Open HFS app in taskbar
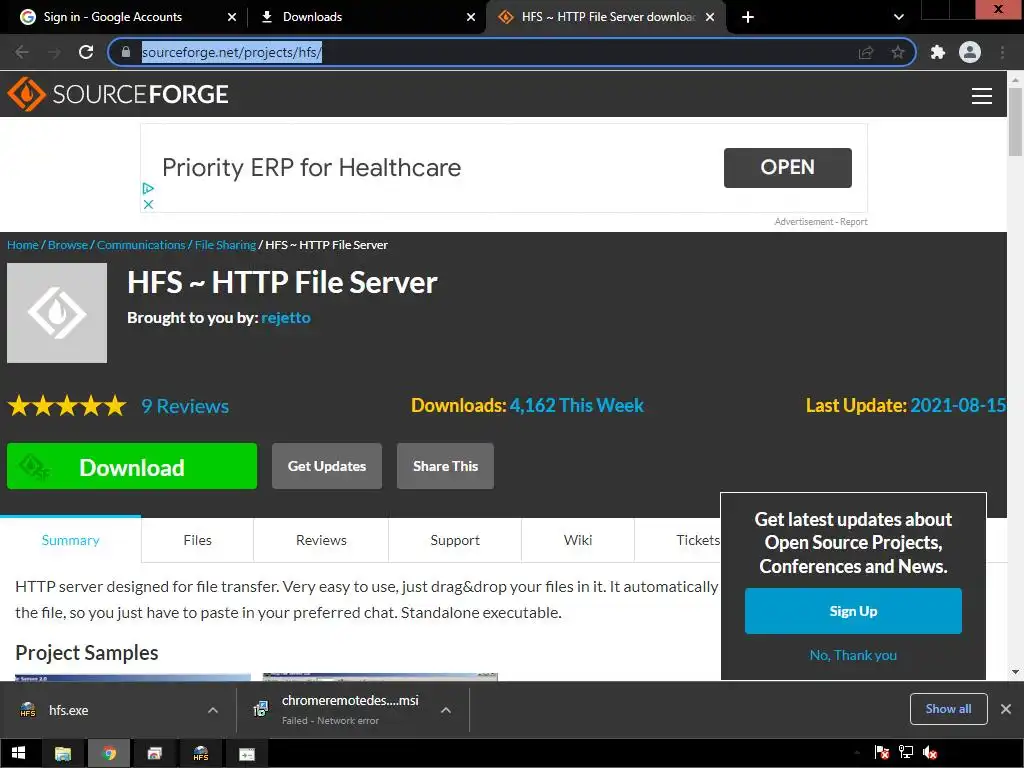Image resolution: width=1024 pixels, height=768 pixels. point(200,754)
